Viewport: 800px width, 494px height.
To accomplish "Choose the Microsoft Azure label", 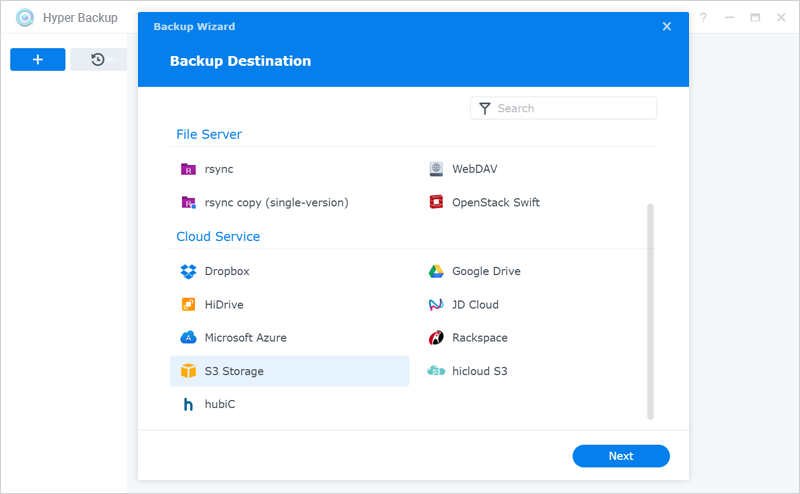I will pyautogui.click(x=245, y=338).
